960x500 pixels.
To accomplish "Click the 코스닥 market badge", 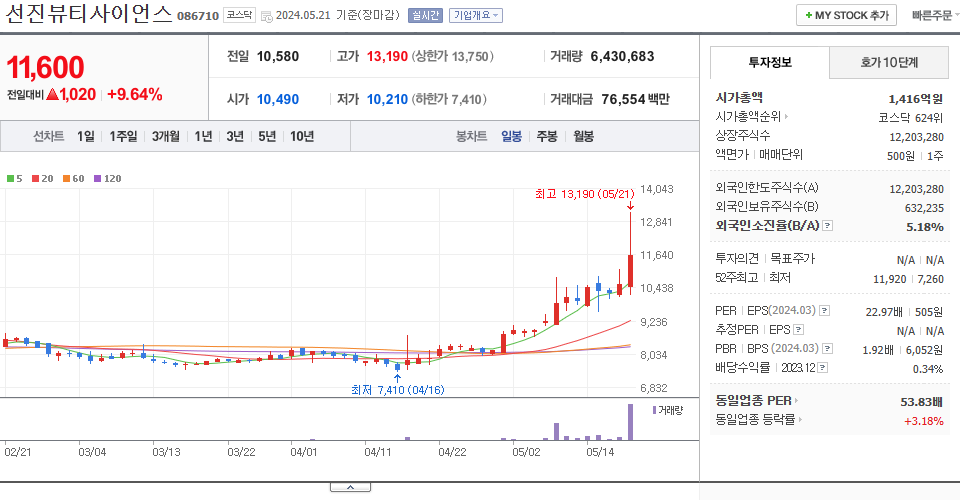I will pos(239,15).
